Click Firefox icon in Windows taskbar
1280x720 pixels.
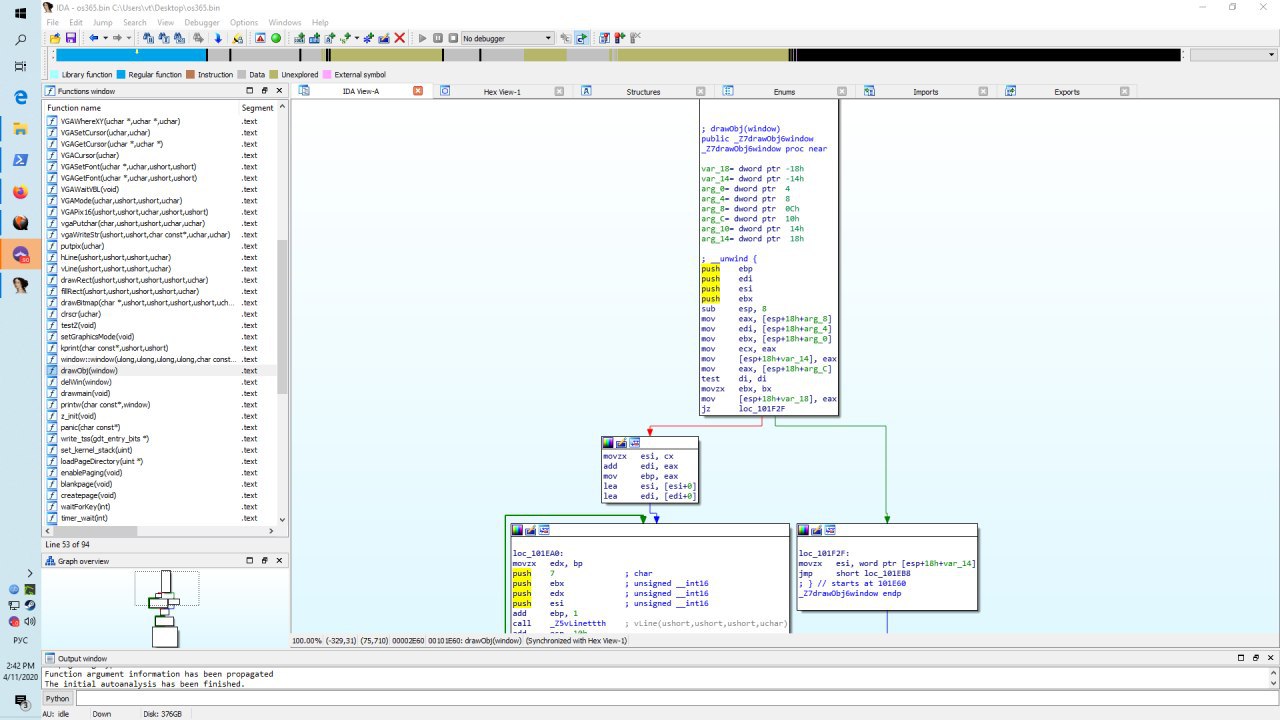(20, 191)
